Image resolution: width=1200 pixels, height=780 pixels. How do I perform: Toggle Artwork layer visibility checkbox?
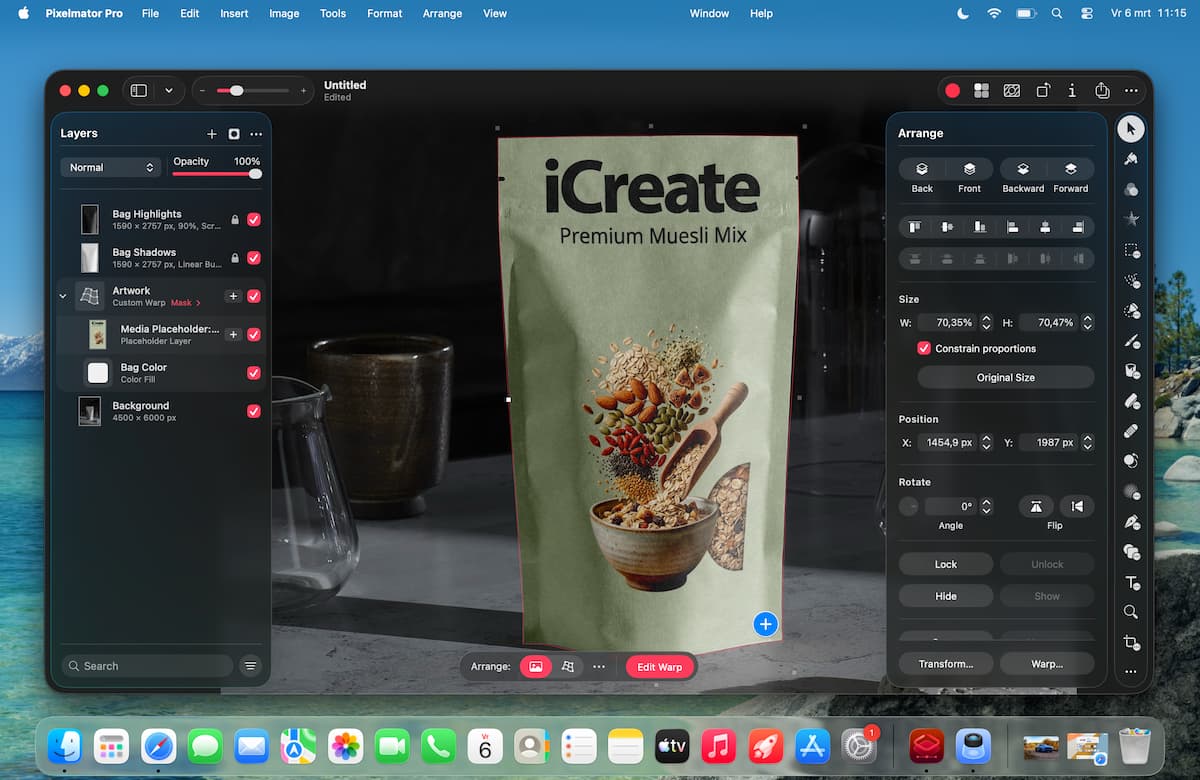pyautogui.click(x=254, y=296)
